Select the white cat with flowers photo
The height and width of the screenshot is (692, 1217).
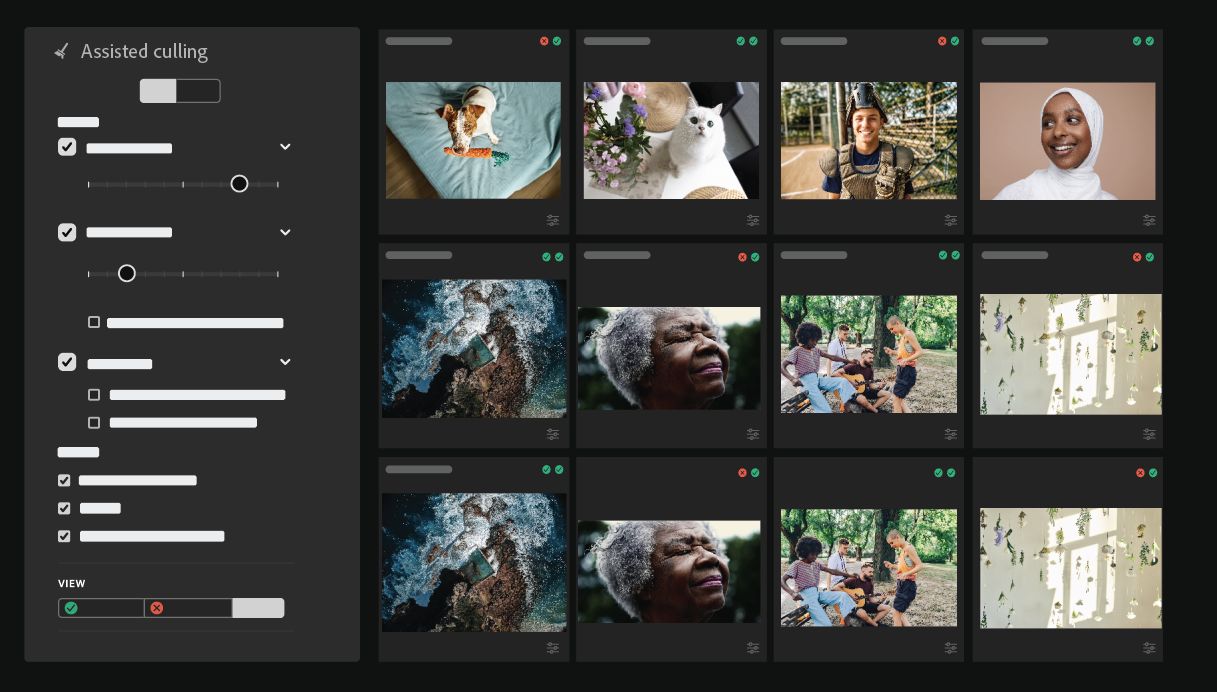point(671,140)
